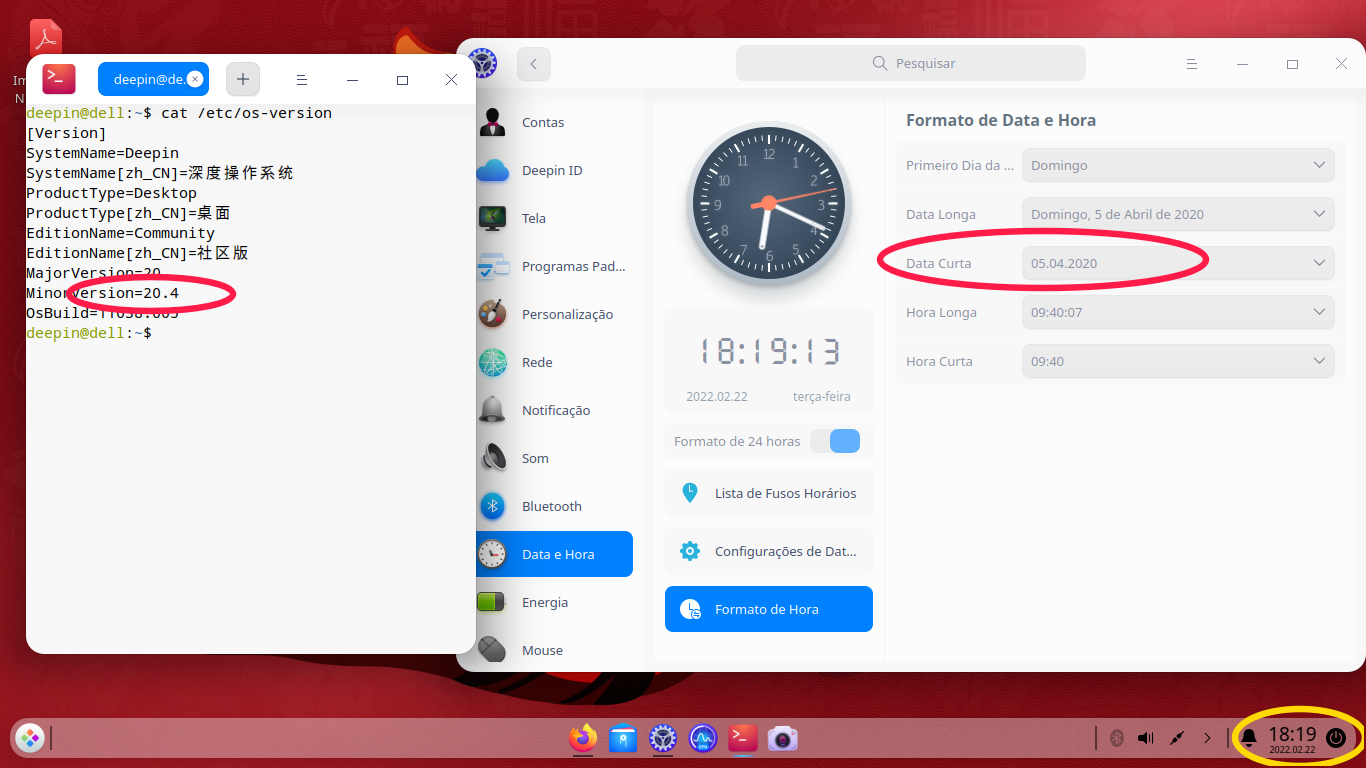Open the Control Center hamburger menu
The image size is (1366, 768).
1191,64
